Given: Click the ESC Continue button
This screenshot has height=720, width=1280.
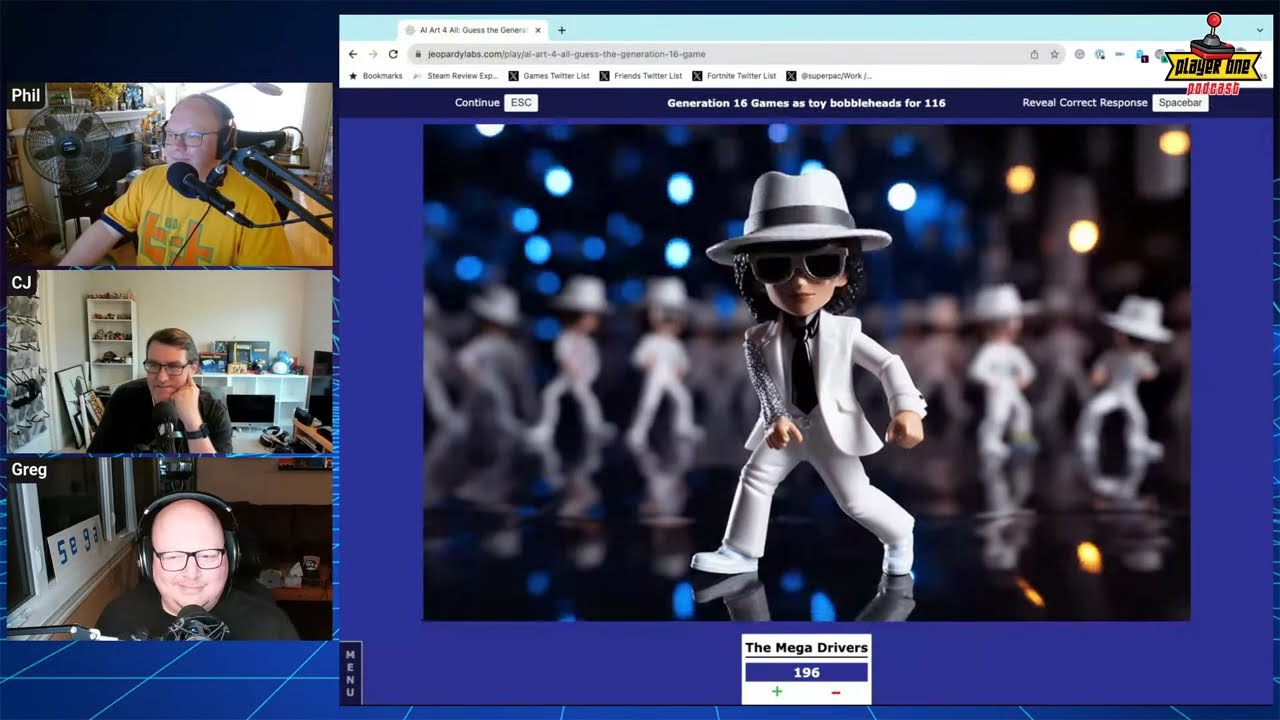Looking at the screenshot, I should [x=521, y=102].
